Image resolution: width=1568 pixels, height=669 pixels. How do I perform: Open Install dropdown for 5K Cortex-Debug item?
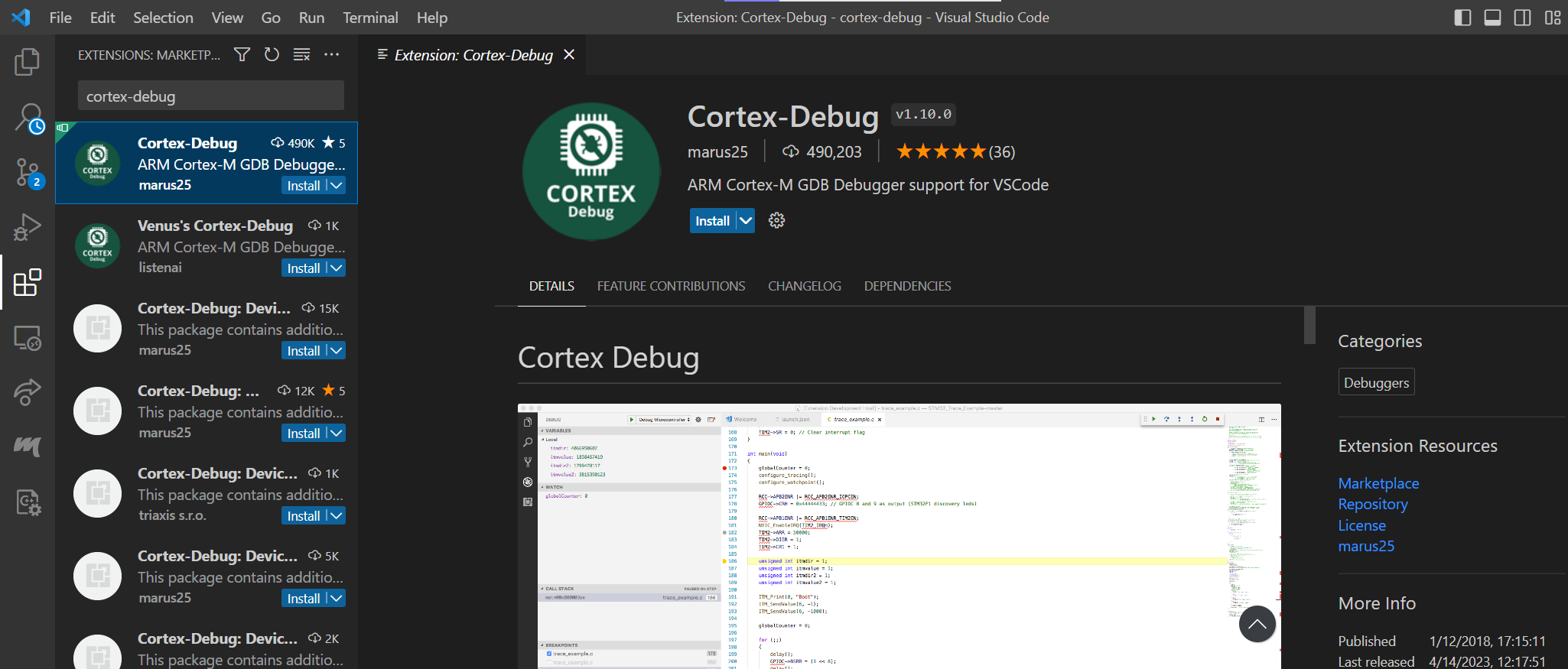[x=337, y=598]
